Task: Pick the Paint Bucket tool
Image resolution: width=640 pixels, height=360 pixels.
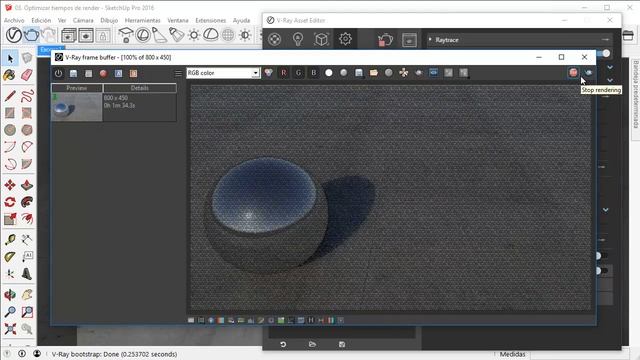Action: tap(10, 75)
